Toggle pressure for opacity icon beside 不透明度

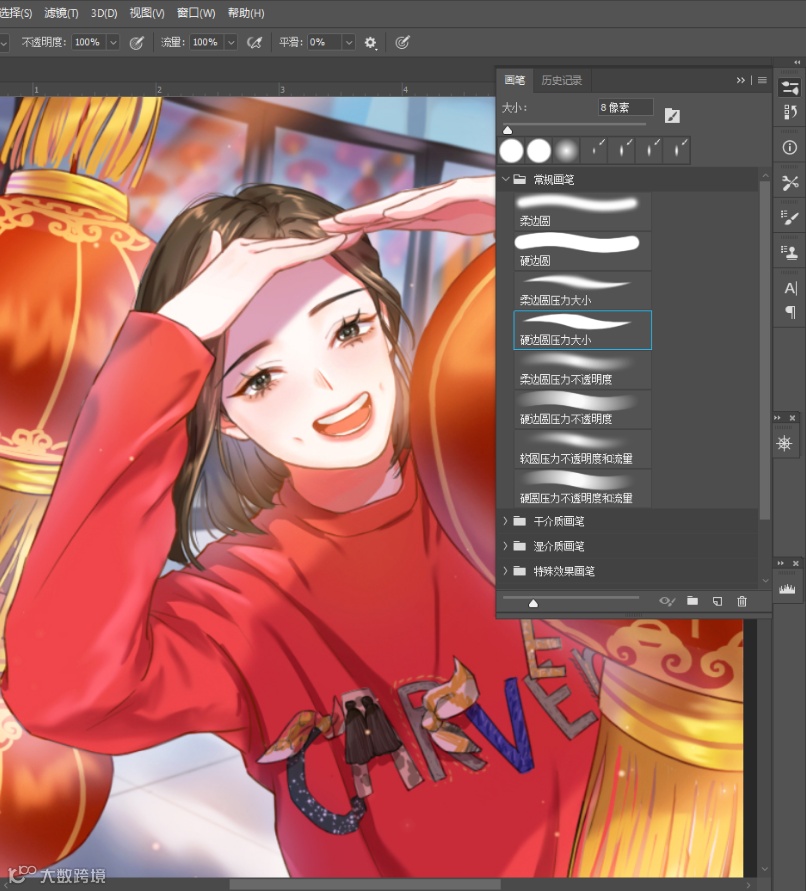[x=136, y=43]
